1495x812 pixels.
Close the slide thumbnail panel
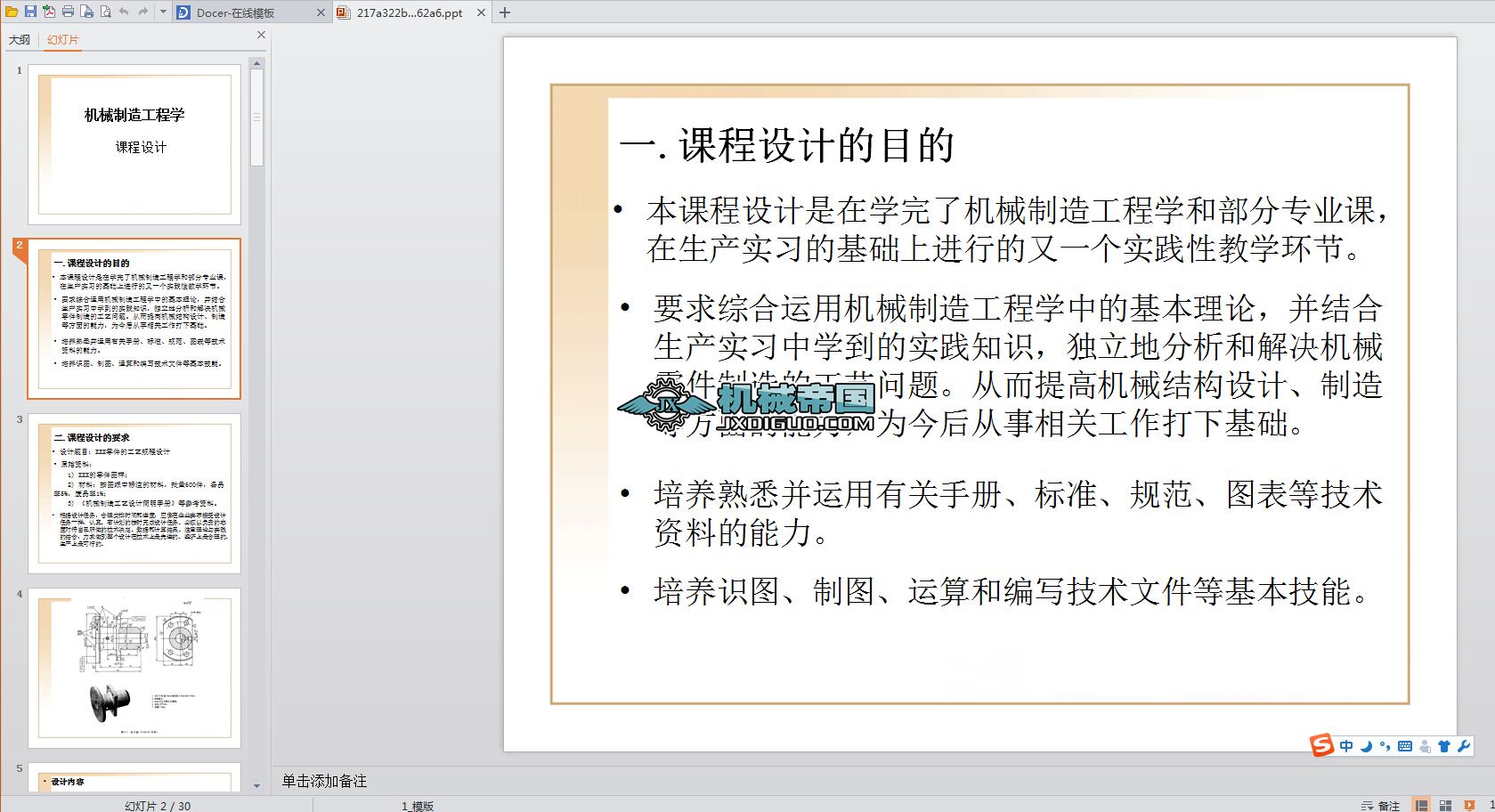click(261, 35)
